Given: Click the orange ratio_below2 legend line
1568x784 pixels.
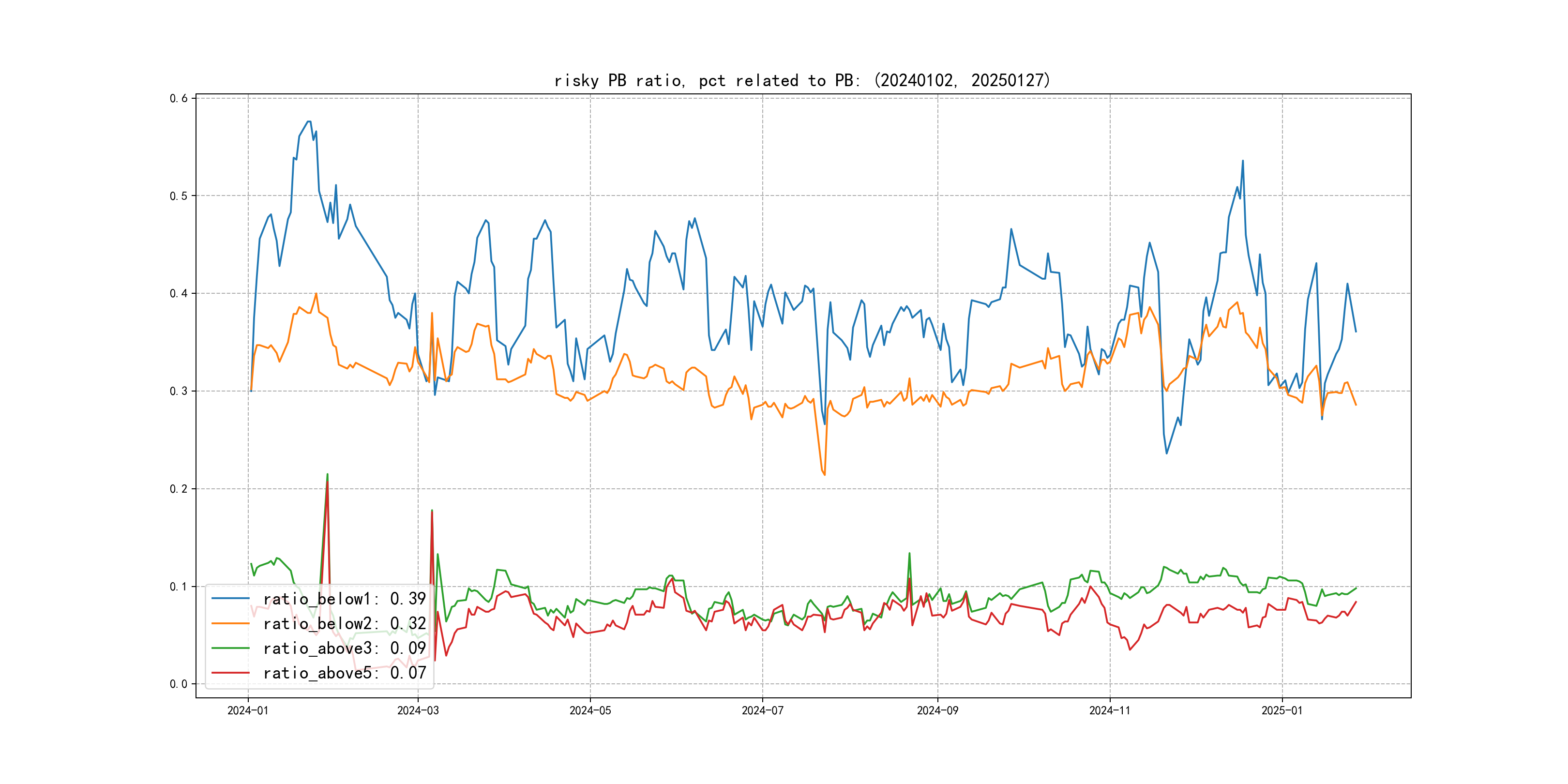Looking at the screenshot, I should [230, 623].
